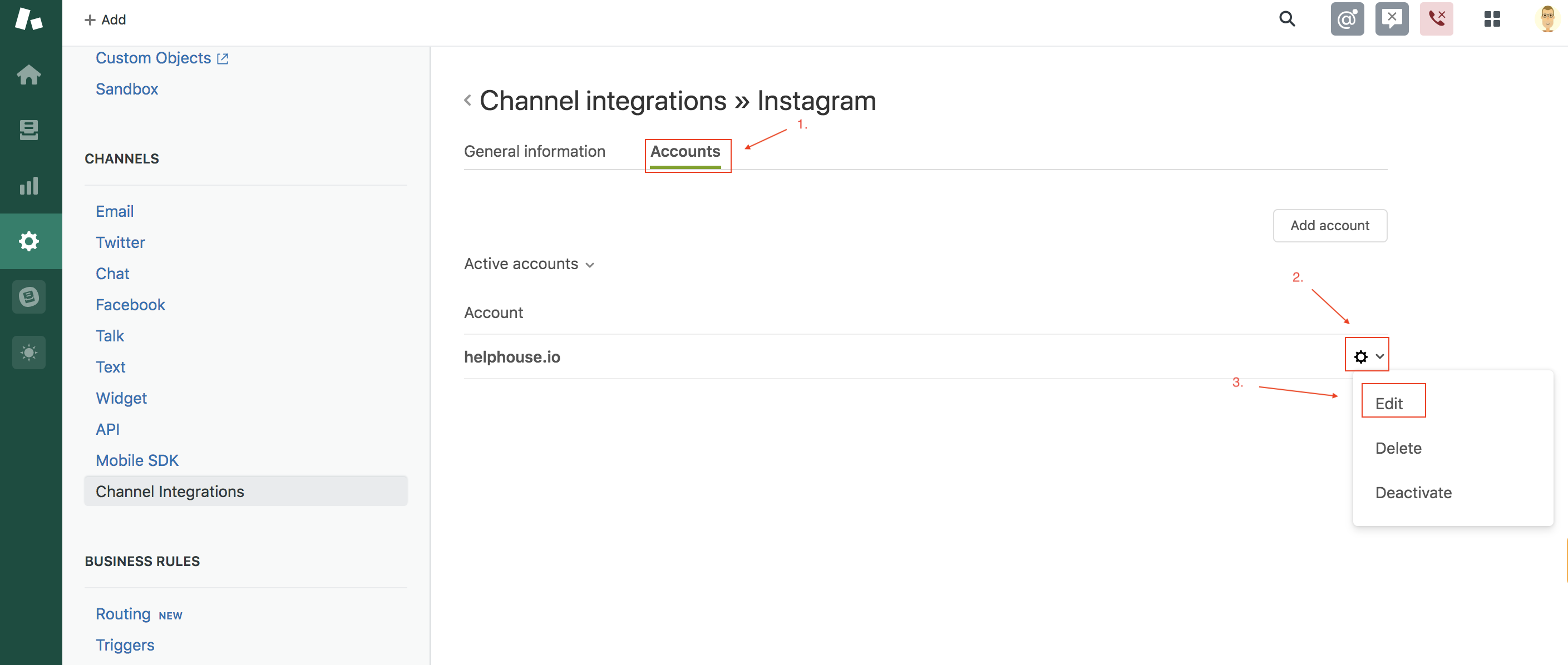This screenshot has height=665, width=1568.
Task: Open the email channel @ icon
Action: pos(1347,19)
